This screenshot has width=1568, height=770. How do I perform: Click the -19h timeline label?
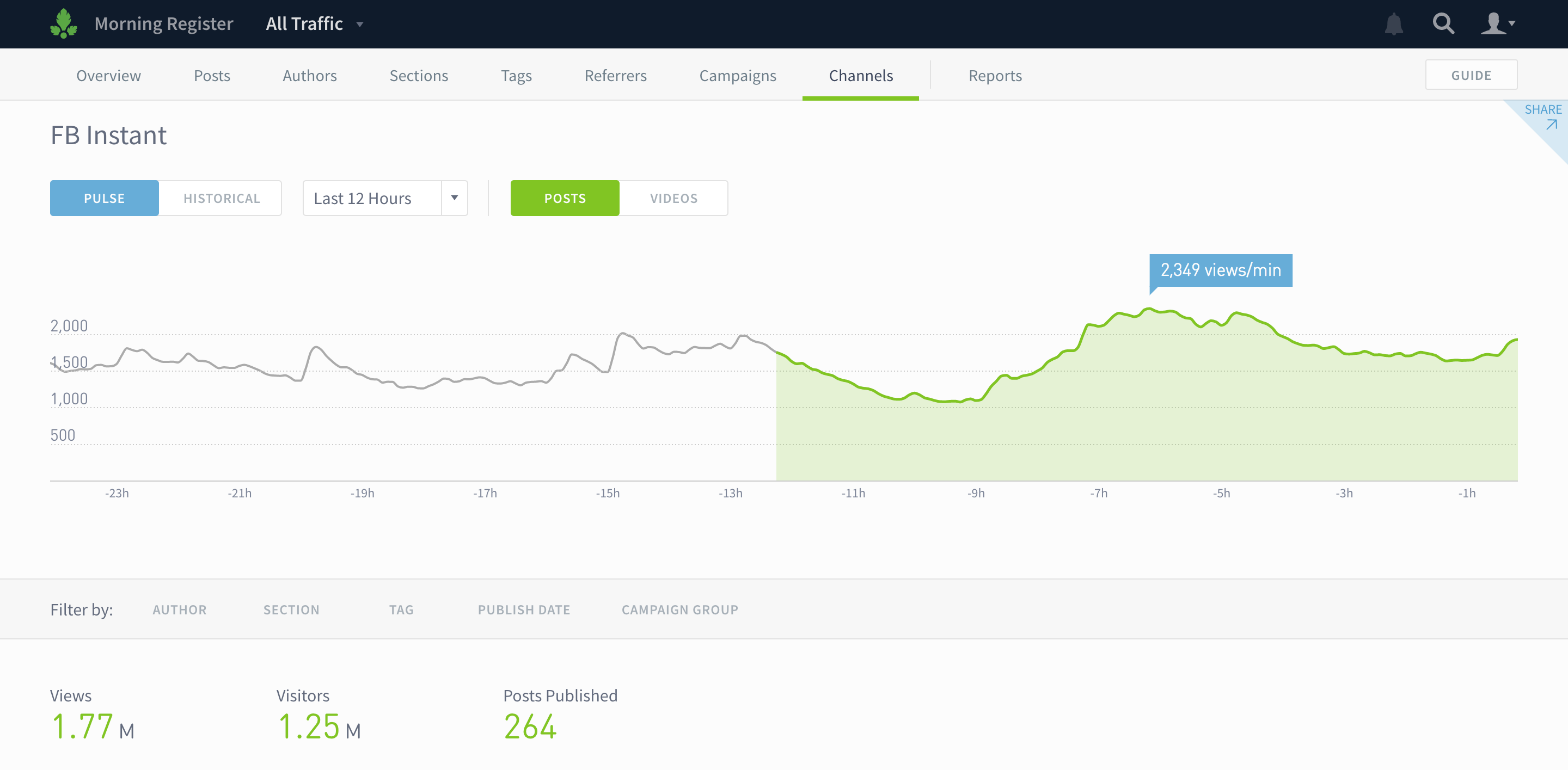click(362, 493)
